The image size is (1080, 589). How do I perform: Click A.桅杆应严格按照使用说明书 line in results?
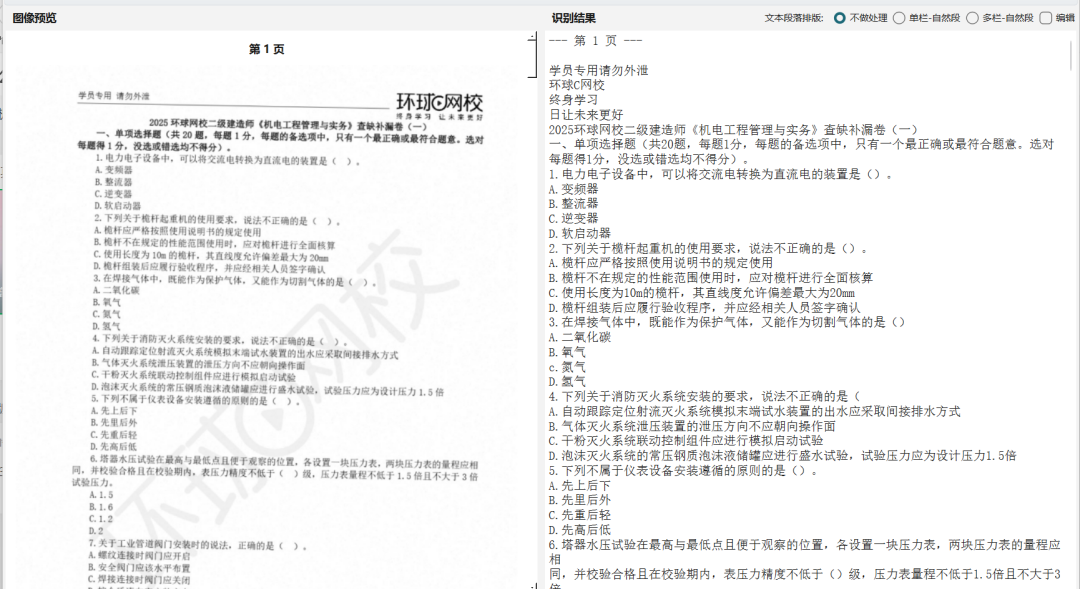pos(661,263)
